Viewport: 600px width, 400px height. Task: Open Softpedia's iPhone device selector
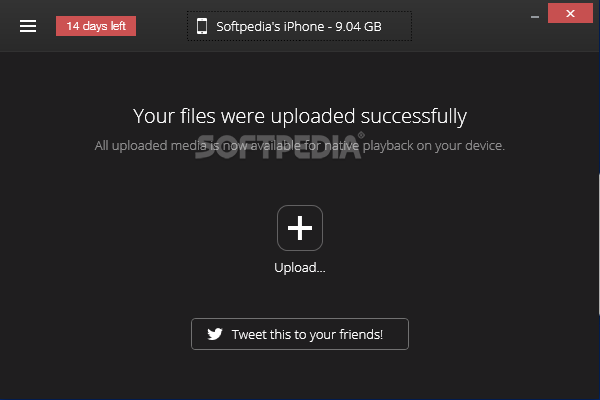pyautogui.click(x=299, y=26)
